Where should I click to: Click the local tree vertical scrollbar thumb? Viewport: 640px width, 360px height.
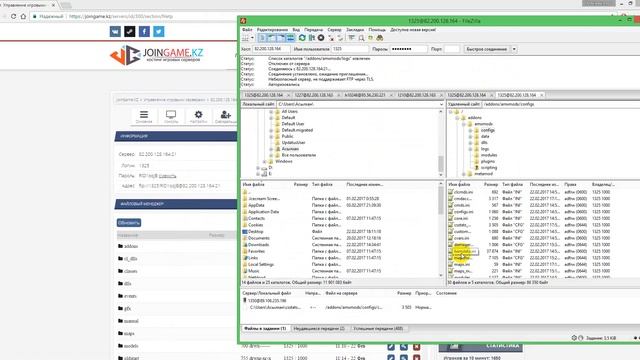441,164
